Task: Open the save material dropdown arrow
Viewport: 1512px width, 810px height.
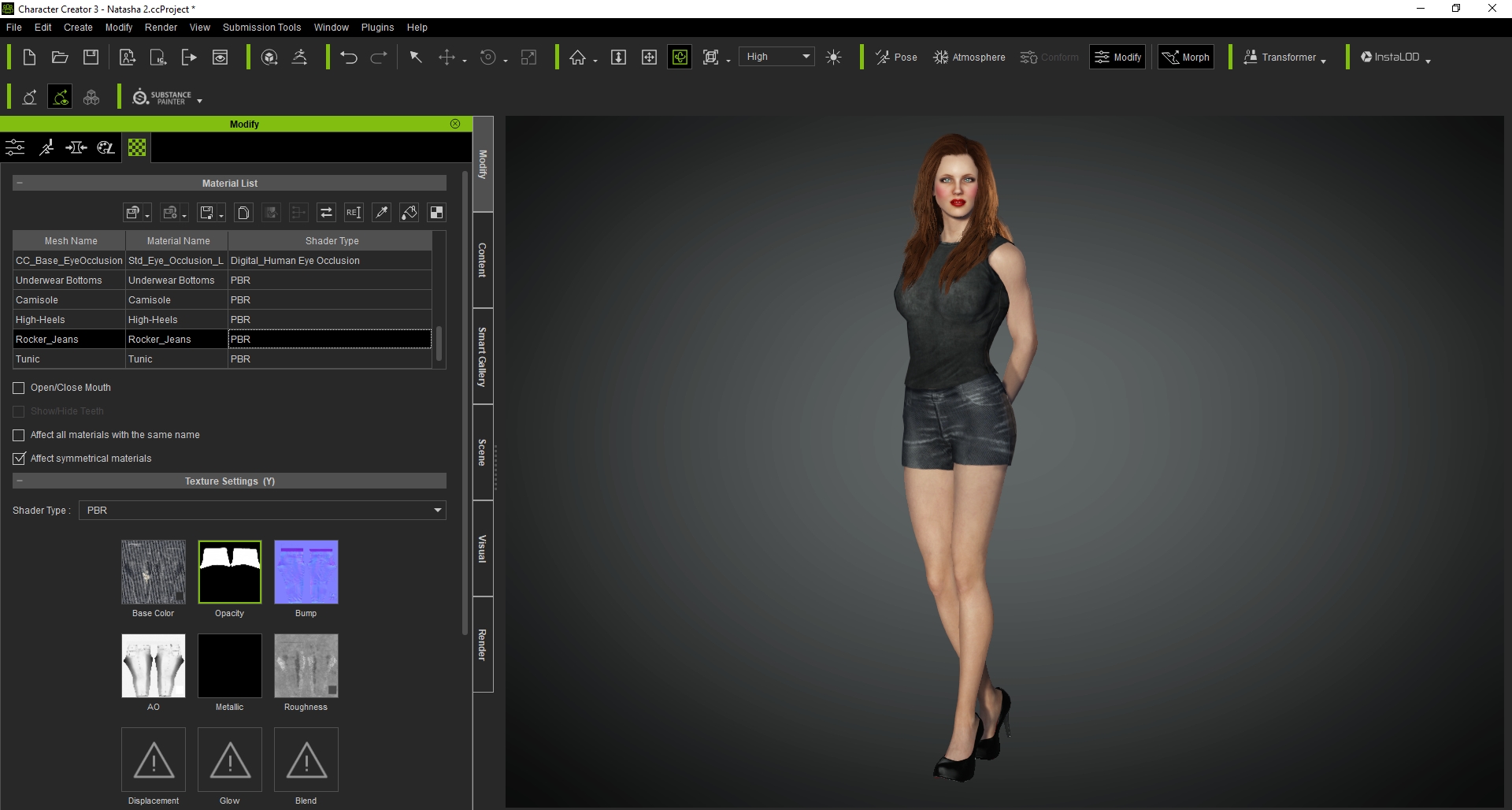Action: tap(221, 216)
